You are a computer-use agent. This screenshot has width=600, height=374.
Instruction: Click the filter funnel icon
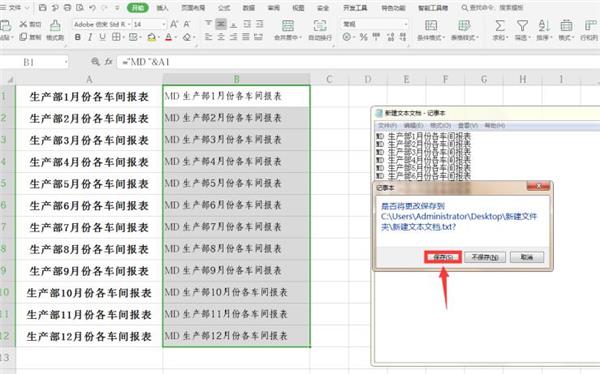coord(522,26)
